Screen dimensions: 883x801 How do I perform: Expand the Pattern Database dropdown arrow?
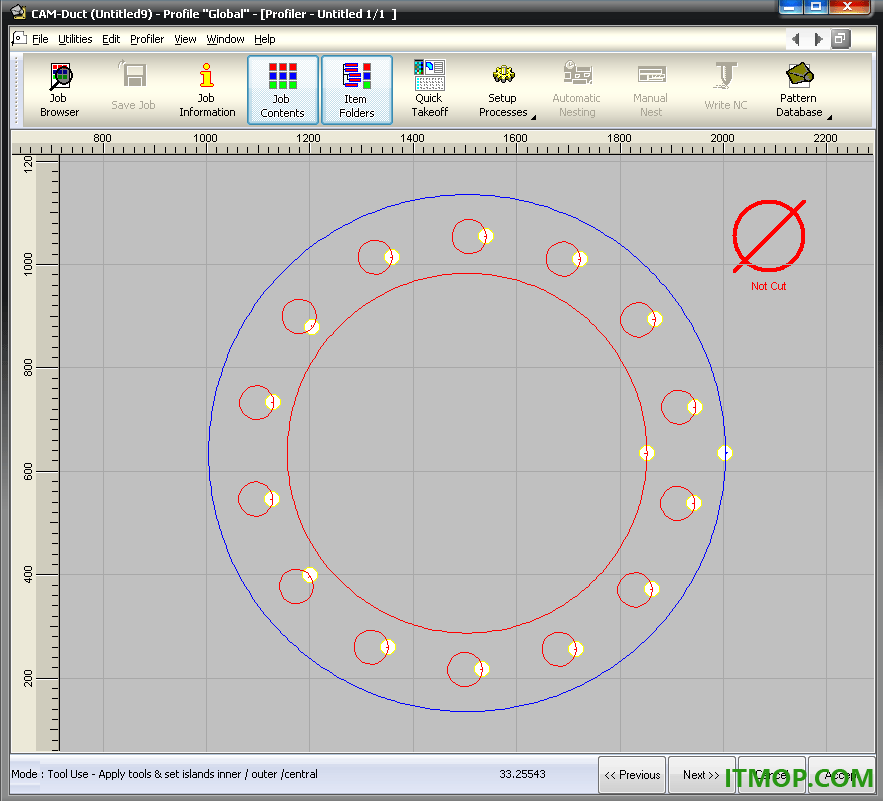829,117
